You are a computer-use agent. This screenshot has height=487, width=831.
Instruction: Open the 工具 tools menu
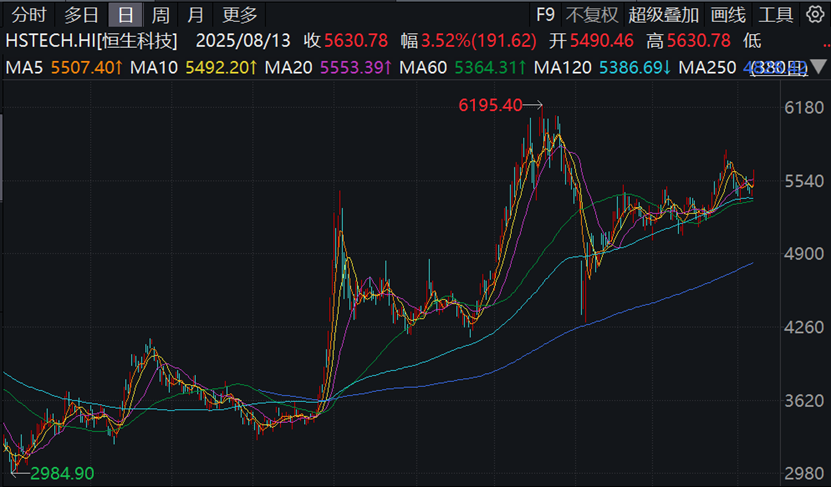[x=776, y=14]
